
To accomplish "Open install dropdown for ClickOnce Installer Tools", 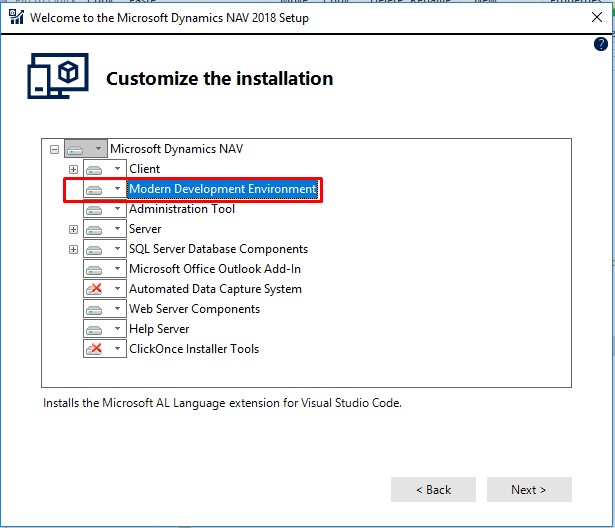I will pyautogui.click(x=105, y=349).
